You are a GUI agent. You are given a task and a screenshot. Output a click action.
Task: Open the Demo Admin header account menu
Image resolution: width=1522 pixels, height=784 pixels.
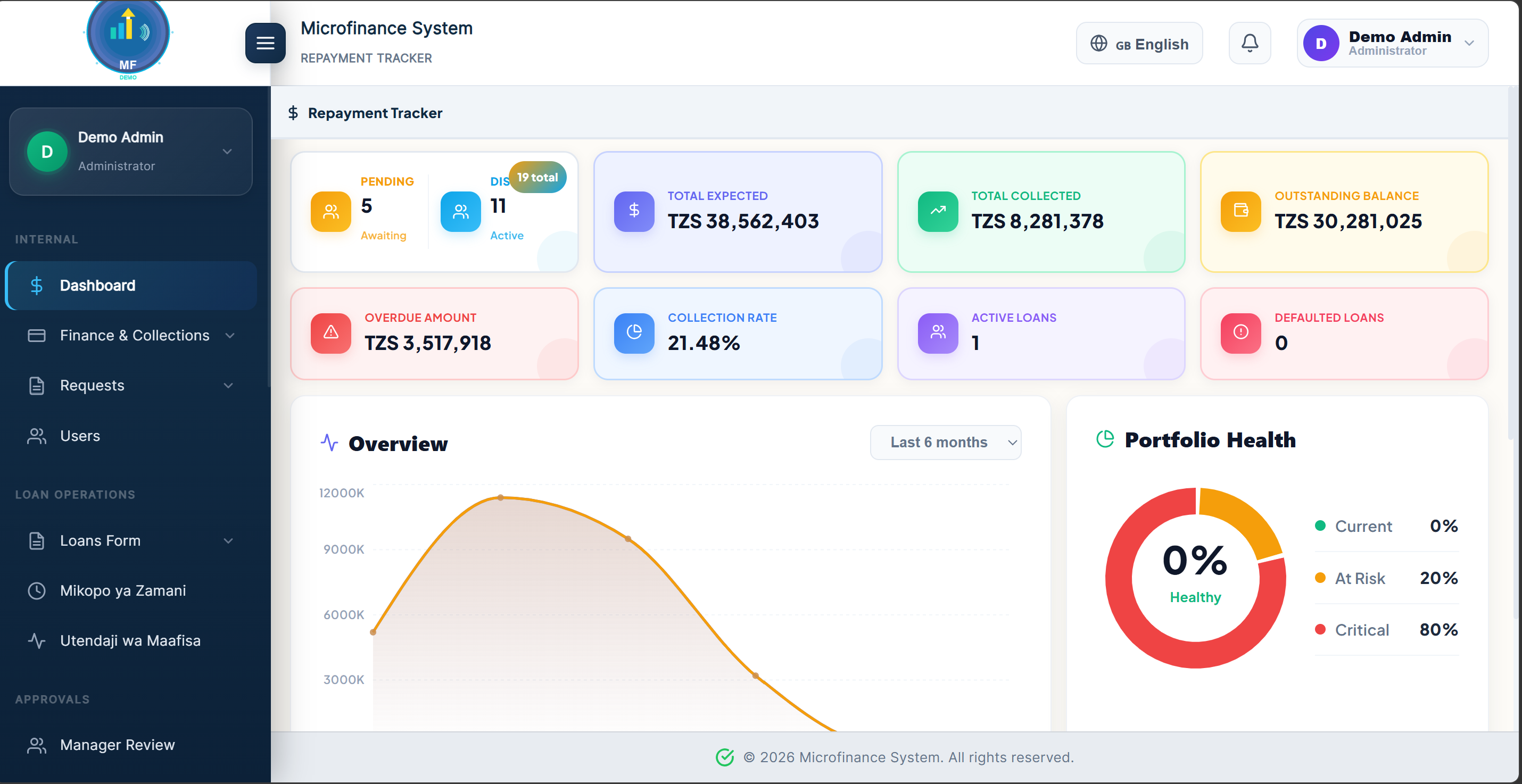click(x=1392, y=43)
